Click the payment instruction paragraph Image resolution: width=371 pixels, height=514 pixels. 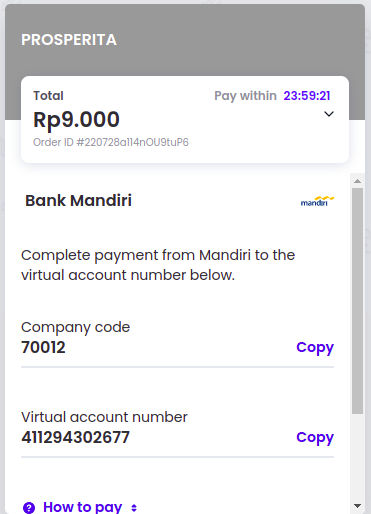pyautogui.click(x=158, y=265)
